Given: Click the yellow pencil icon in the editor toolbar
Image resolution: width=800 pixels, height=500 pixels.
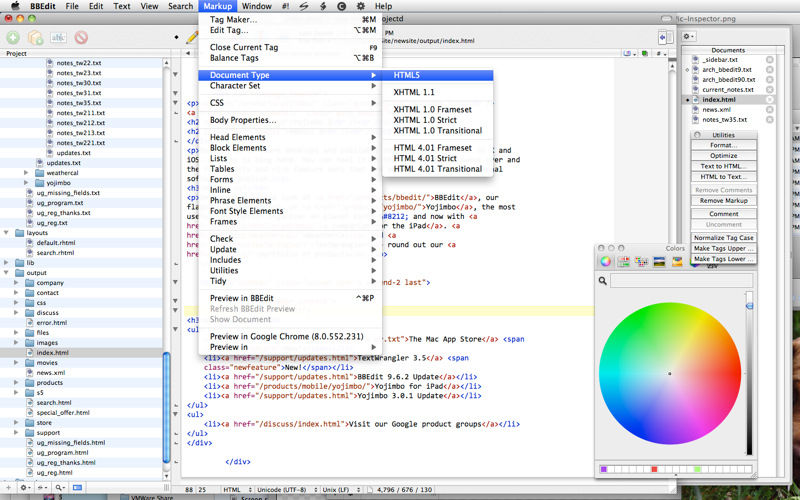Looking at the screenshot, I should tap(192, 37).
